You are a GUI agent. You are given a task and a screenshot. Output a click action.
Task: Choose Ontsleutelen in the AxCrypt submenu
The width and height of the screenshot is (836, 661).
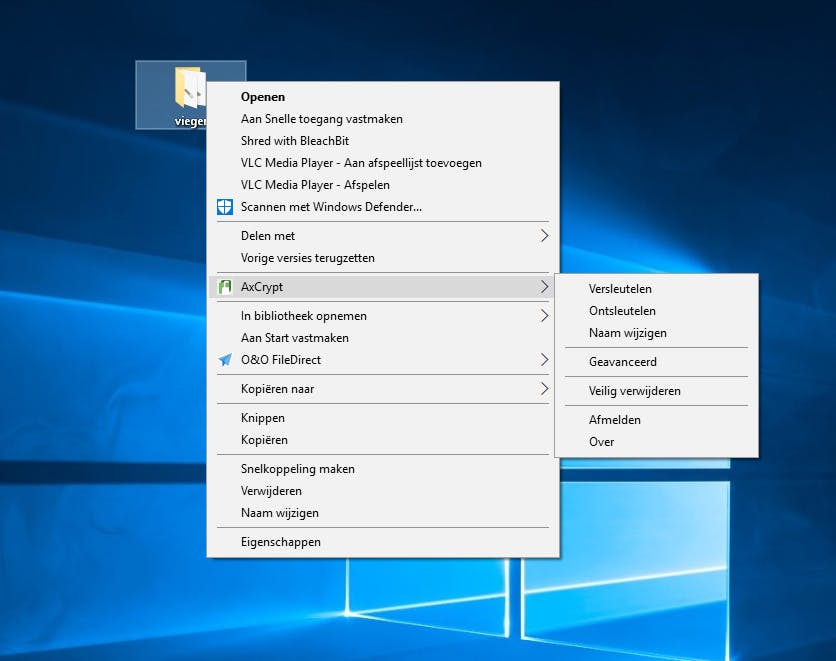click(622, 311)
